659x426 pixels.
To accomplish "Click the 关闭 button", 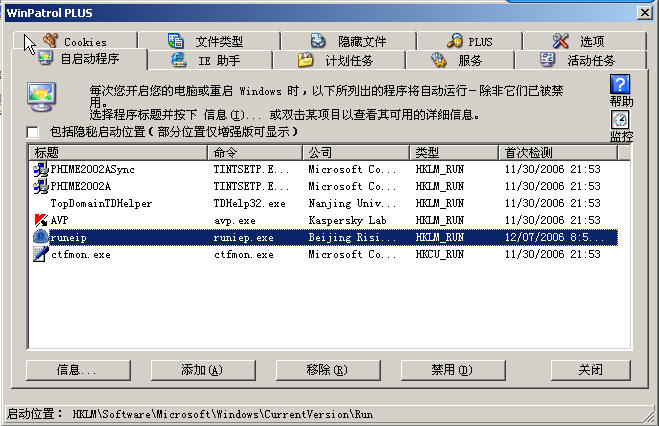I will pyautogui.click(x=590, y=370).
